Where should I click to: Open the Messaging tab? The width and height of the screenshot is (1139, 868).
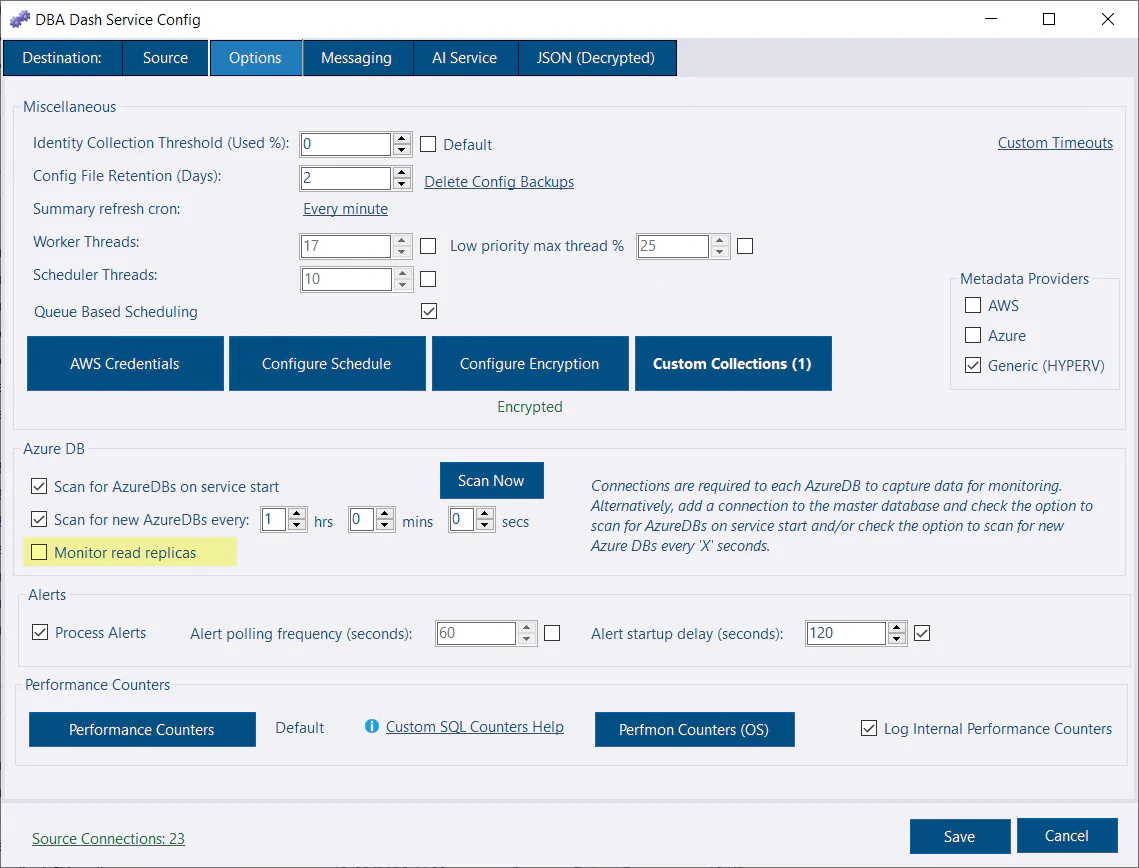pyautogui.click(x=356, y=58)
